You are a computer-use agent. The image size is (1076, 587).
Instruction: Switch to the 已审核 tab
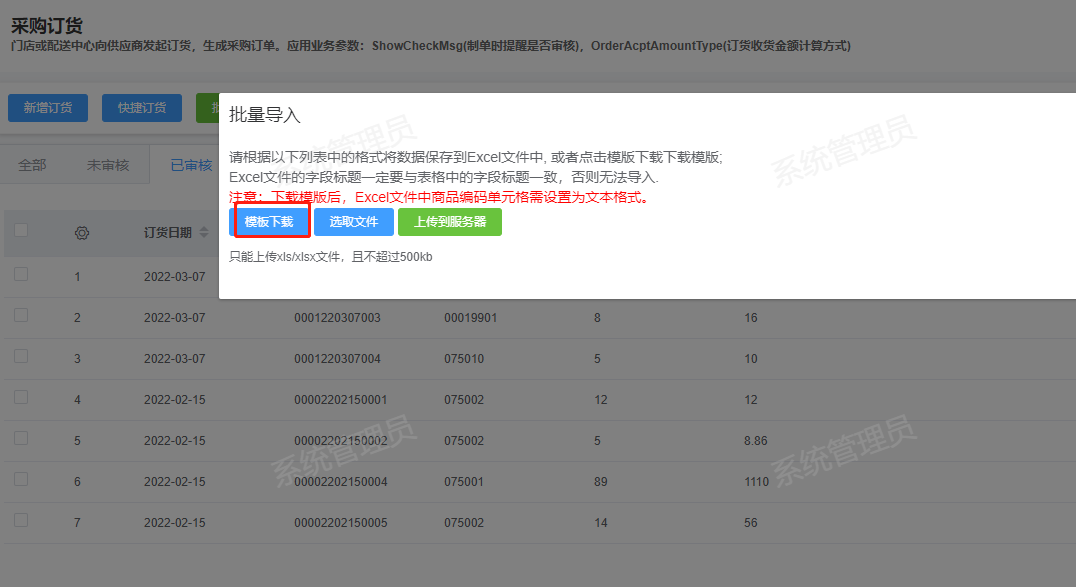[x=191, y=165]
